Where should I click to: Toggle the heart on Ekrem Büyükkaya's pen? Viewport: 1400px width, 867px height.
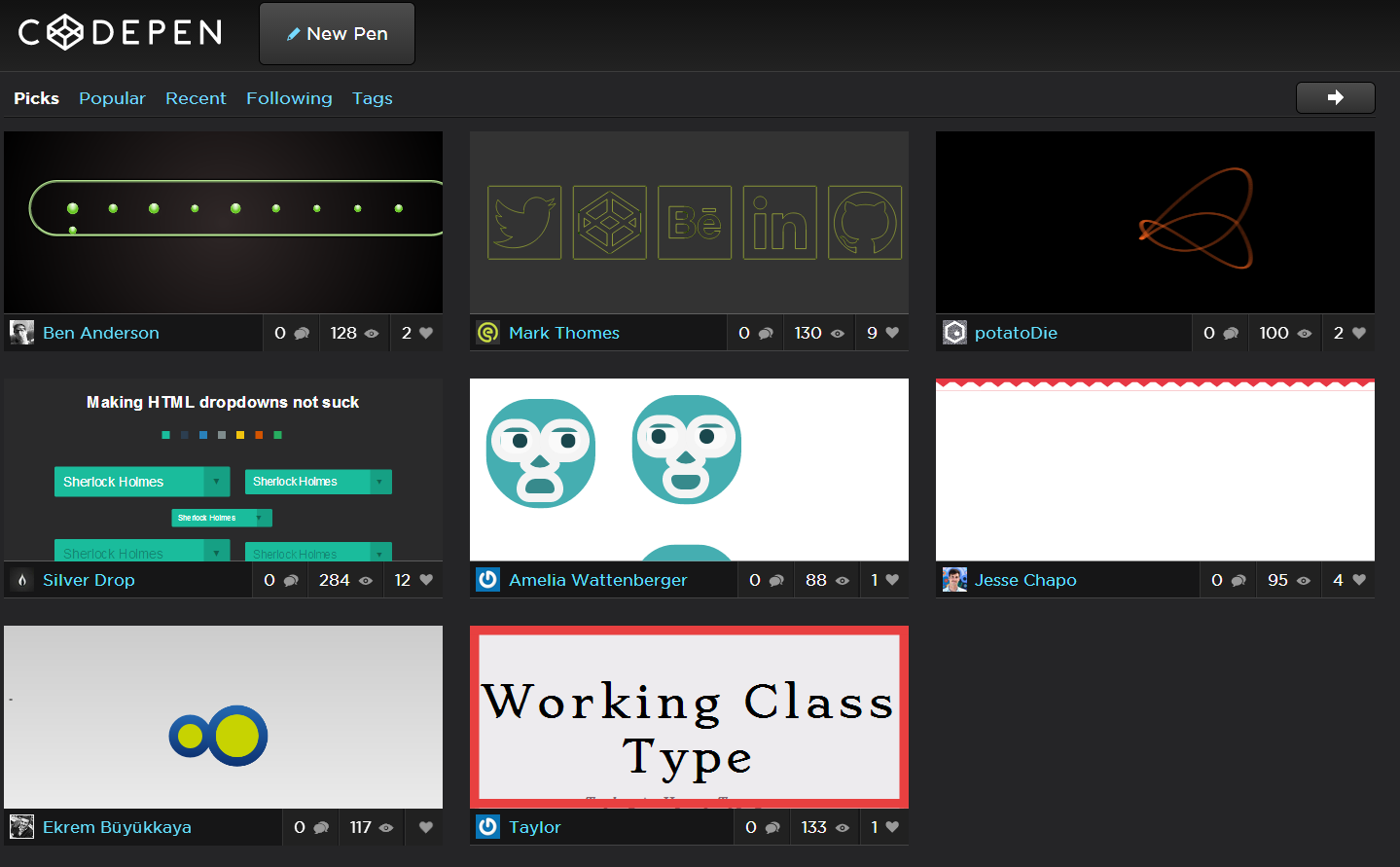point(425,826)
